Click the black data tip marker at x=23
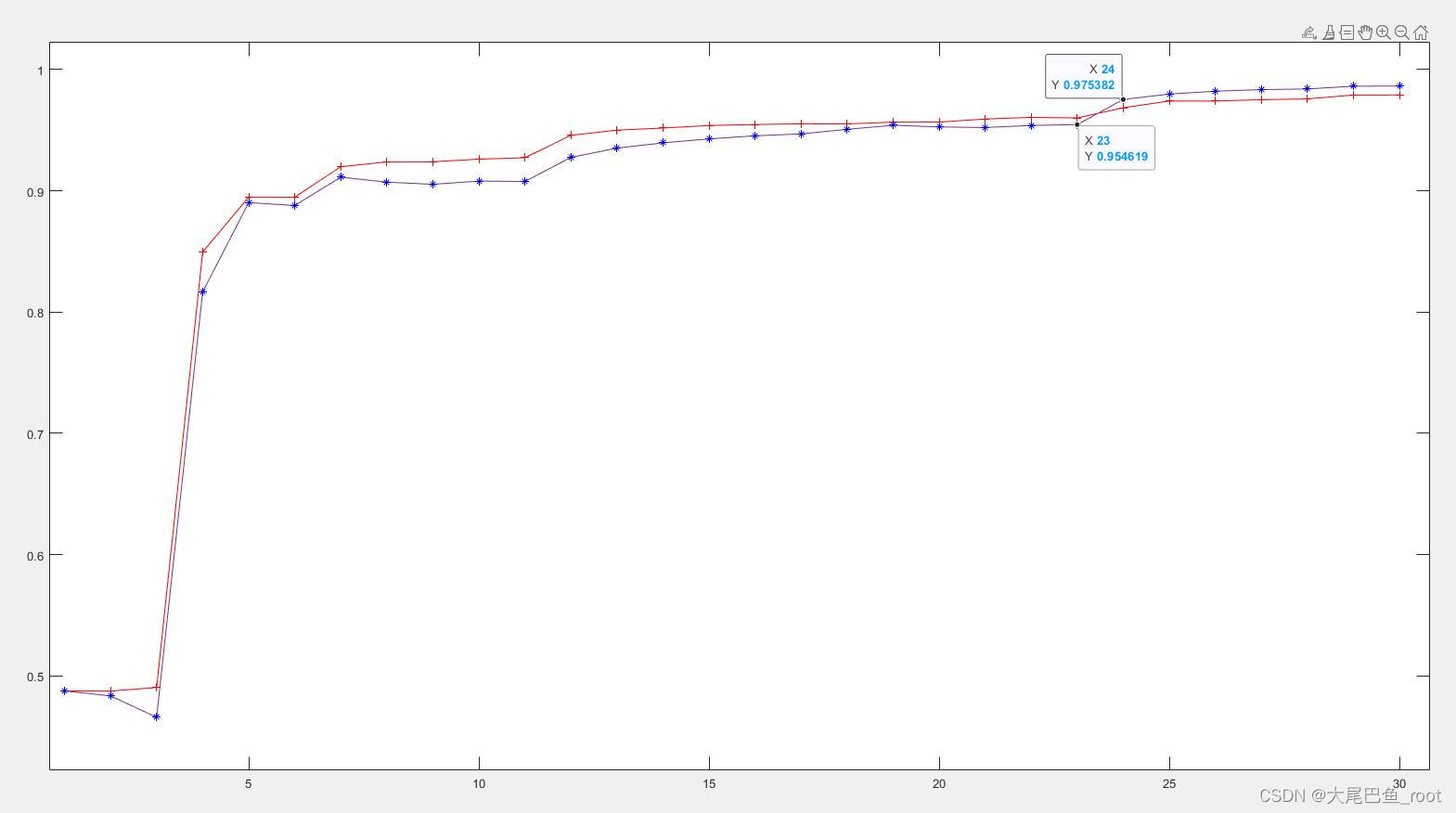This screenshot has width=1456, height=813. [x=1077, y=124]
